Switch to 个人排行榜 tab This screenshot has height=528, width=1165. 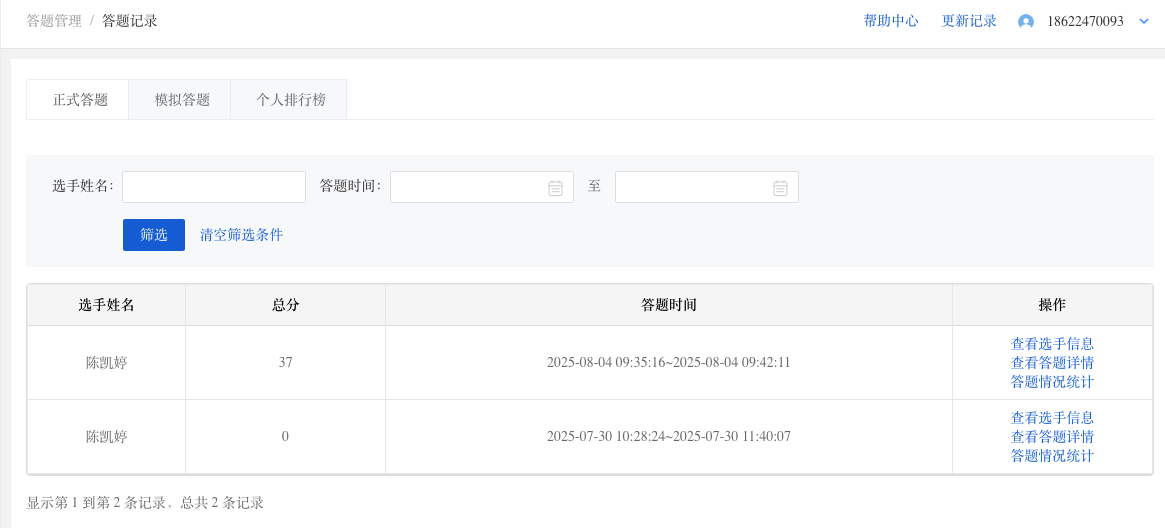(x=291, y=100)
